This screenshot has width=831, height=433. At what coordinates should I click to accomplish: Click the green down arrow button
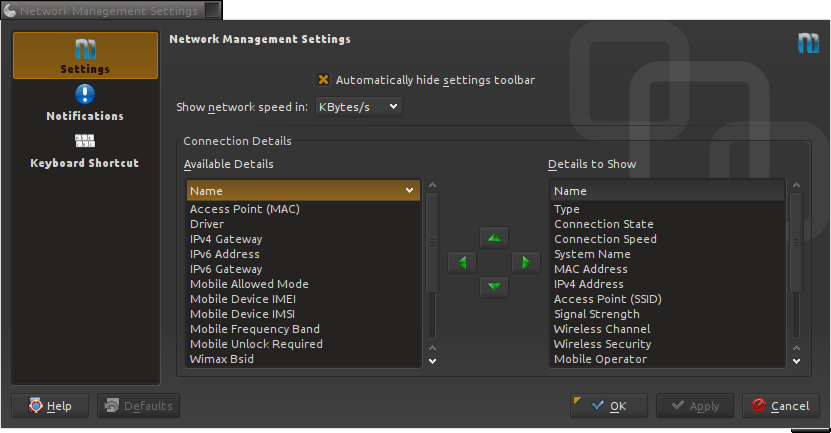(x=494, y=288)
